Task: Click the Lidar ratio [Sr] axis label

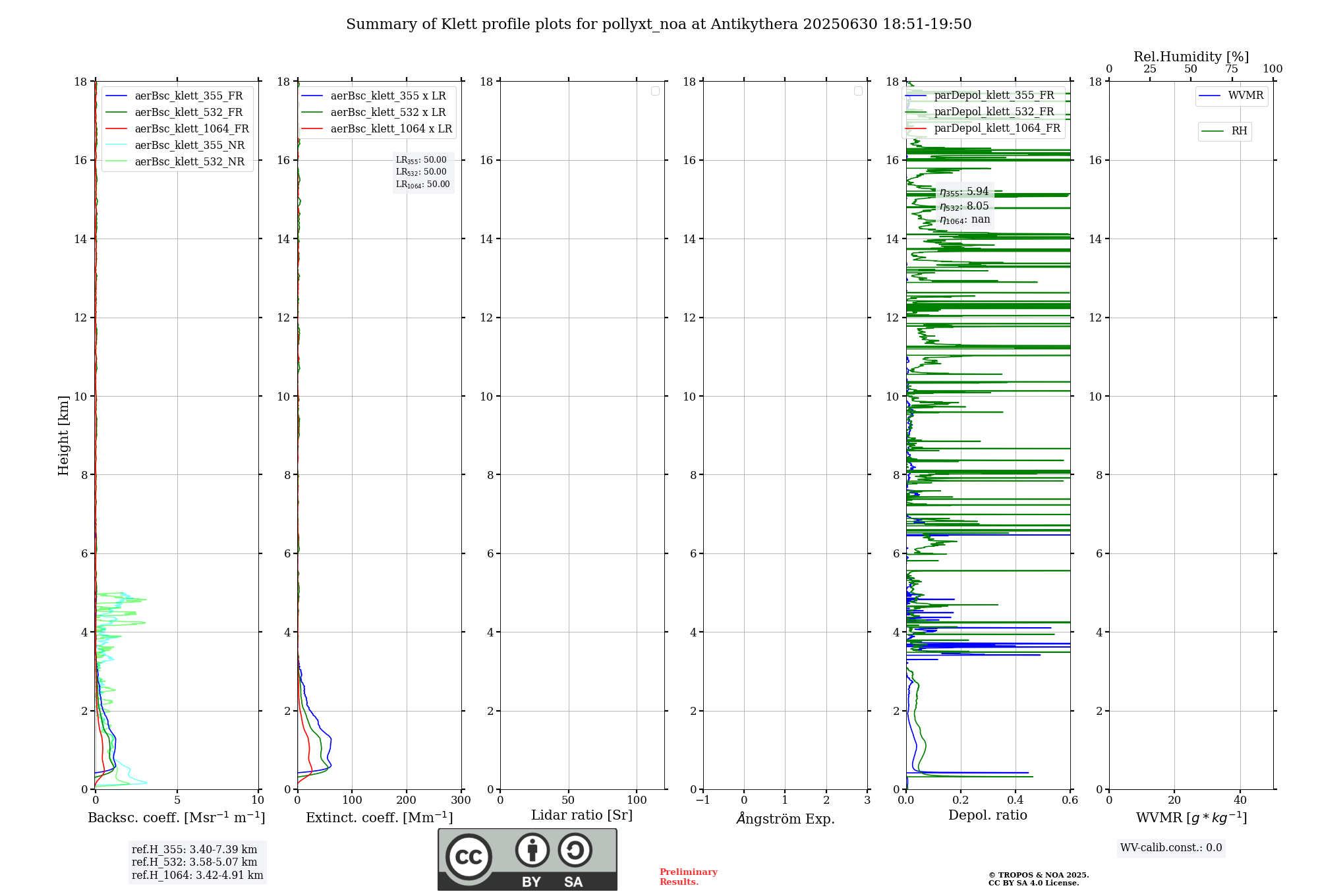Action: click(x=582, y=816)
